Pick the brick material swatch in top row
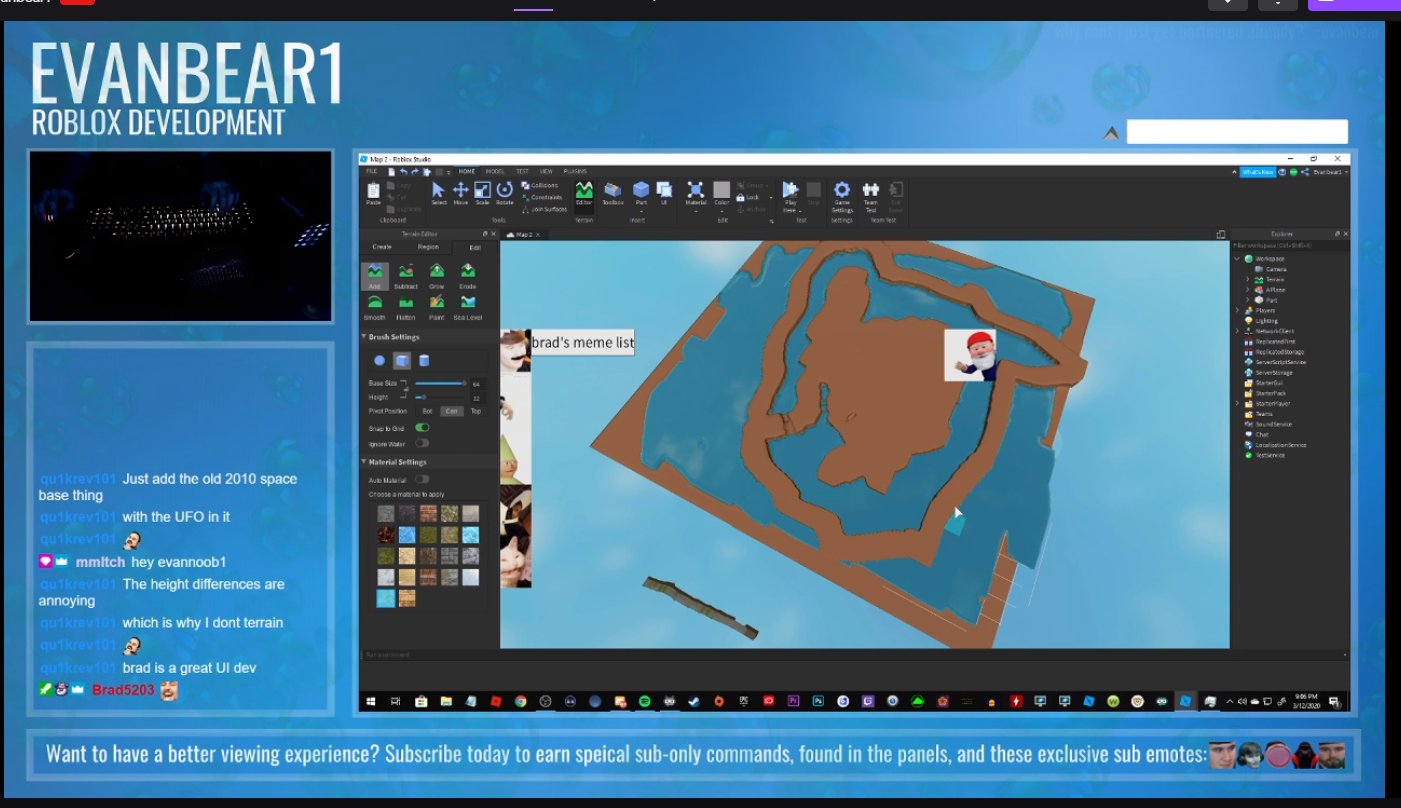The width and height of the screenshot is (1401, 808). point(428,513)
